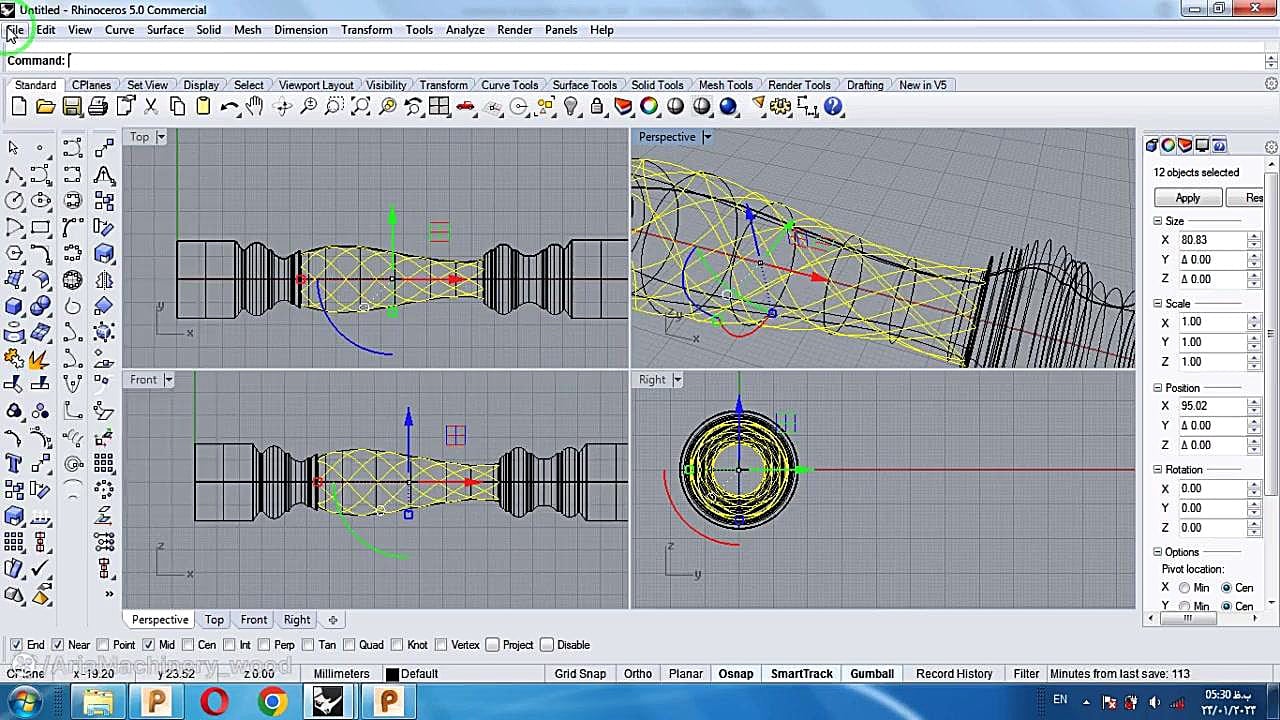Click the Print icon in Standard toolbar
This screenshot has height=720, width=1280.
pyautogui.click(x=98, y=107)
